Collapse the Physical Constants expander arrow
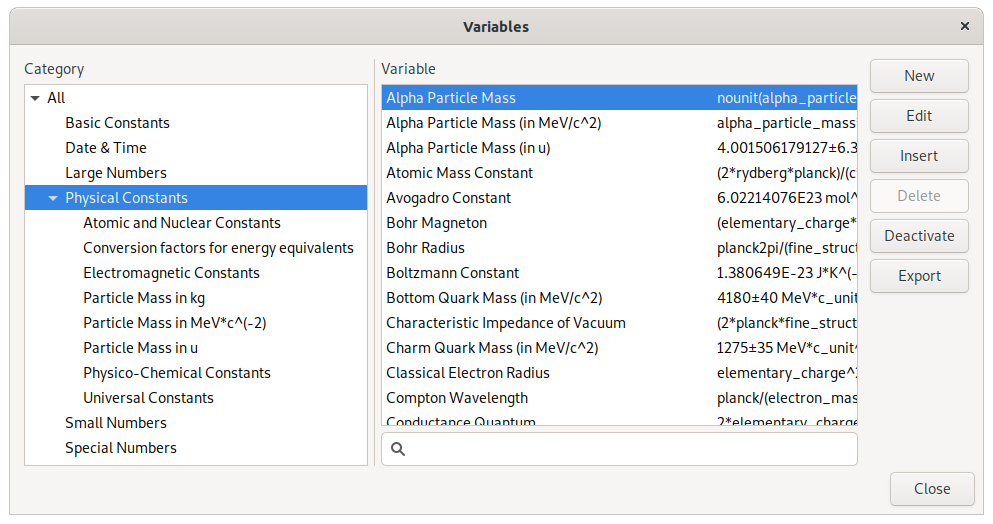The image size is (993, 524). click(x=53, y=198)
